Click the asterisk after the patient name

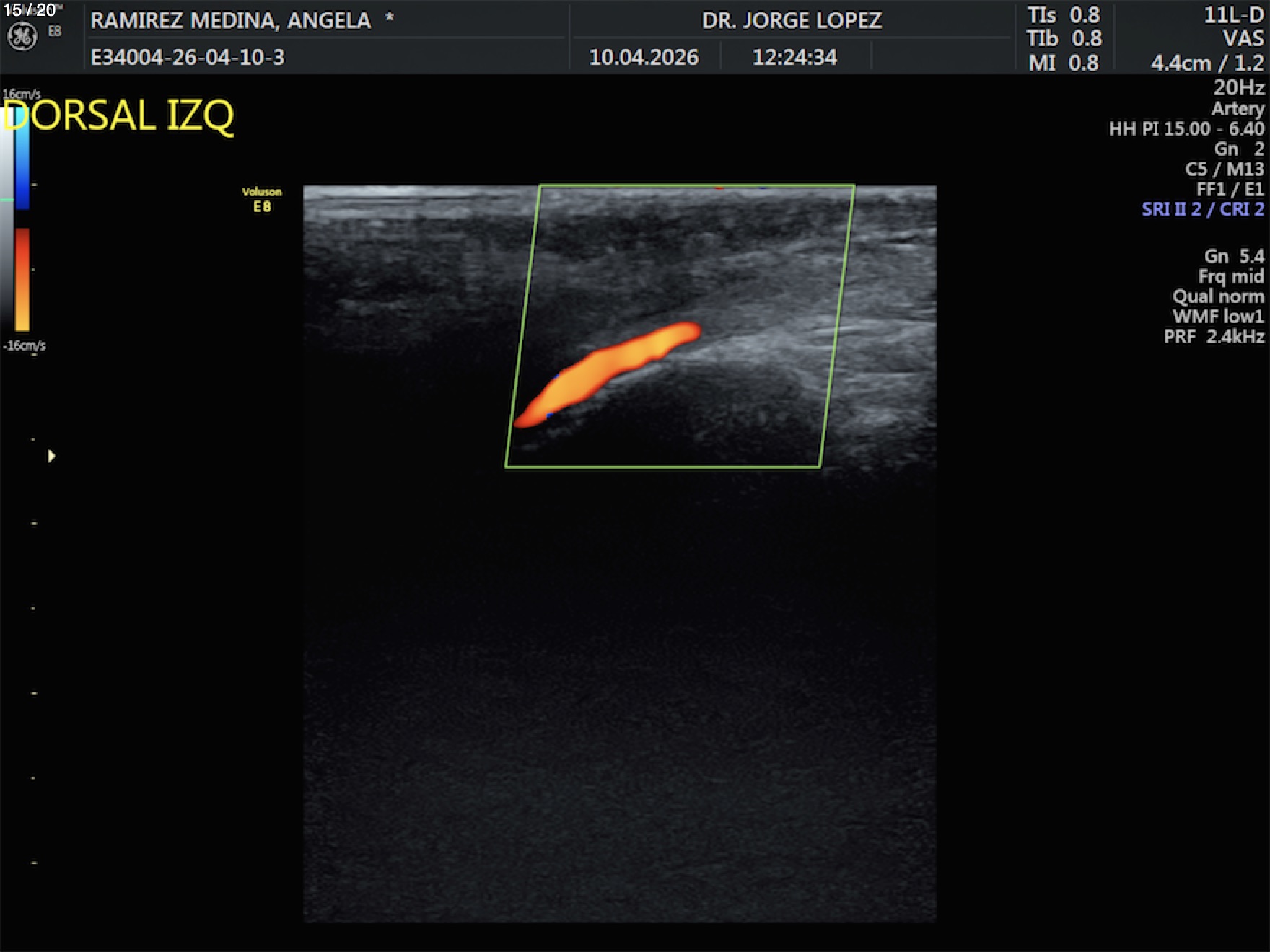point(390,19)
